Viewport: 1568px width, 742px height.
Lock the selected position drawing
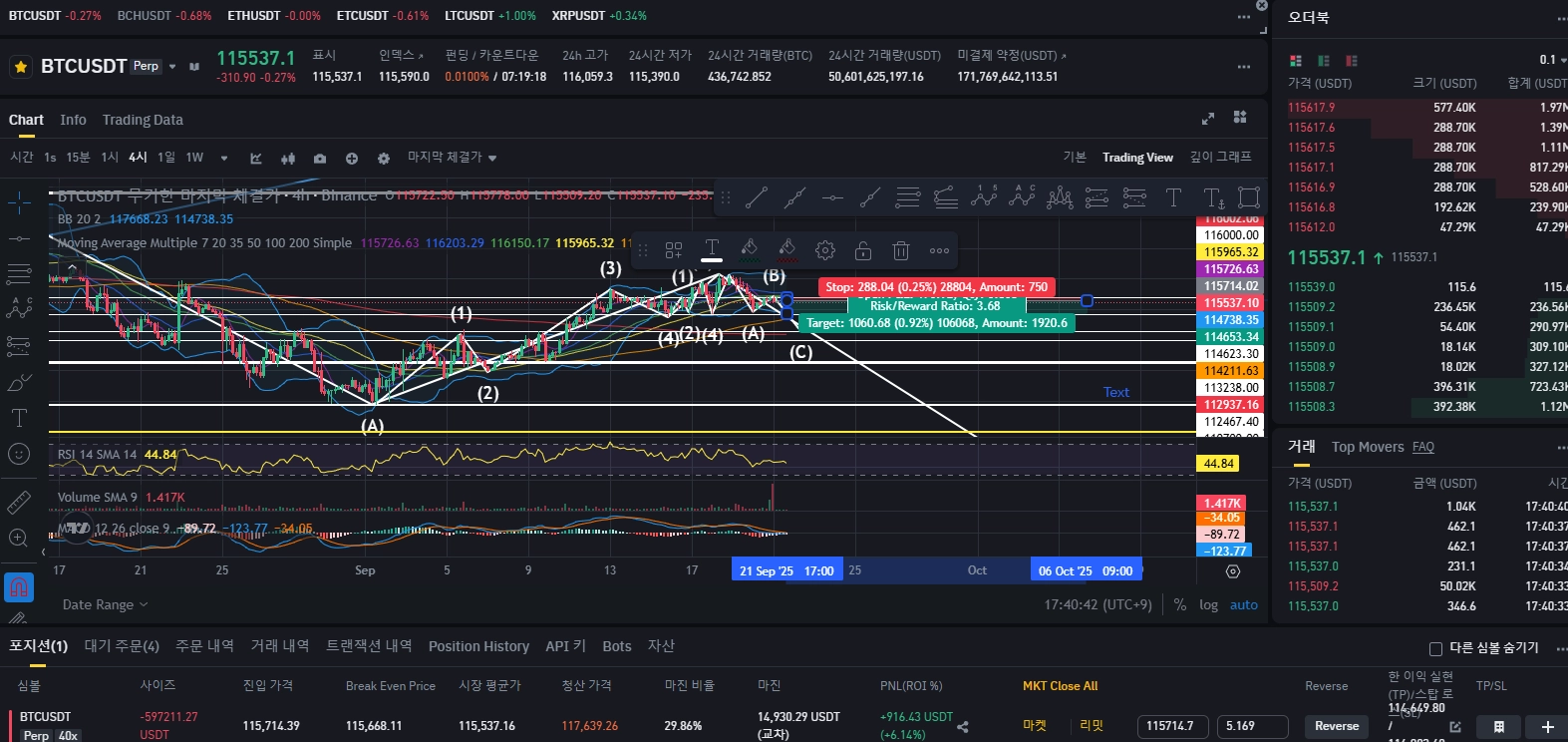tap(863, 250)
